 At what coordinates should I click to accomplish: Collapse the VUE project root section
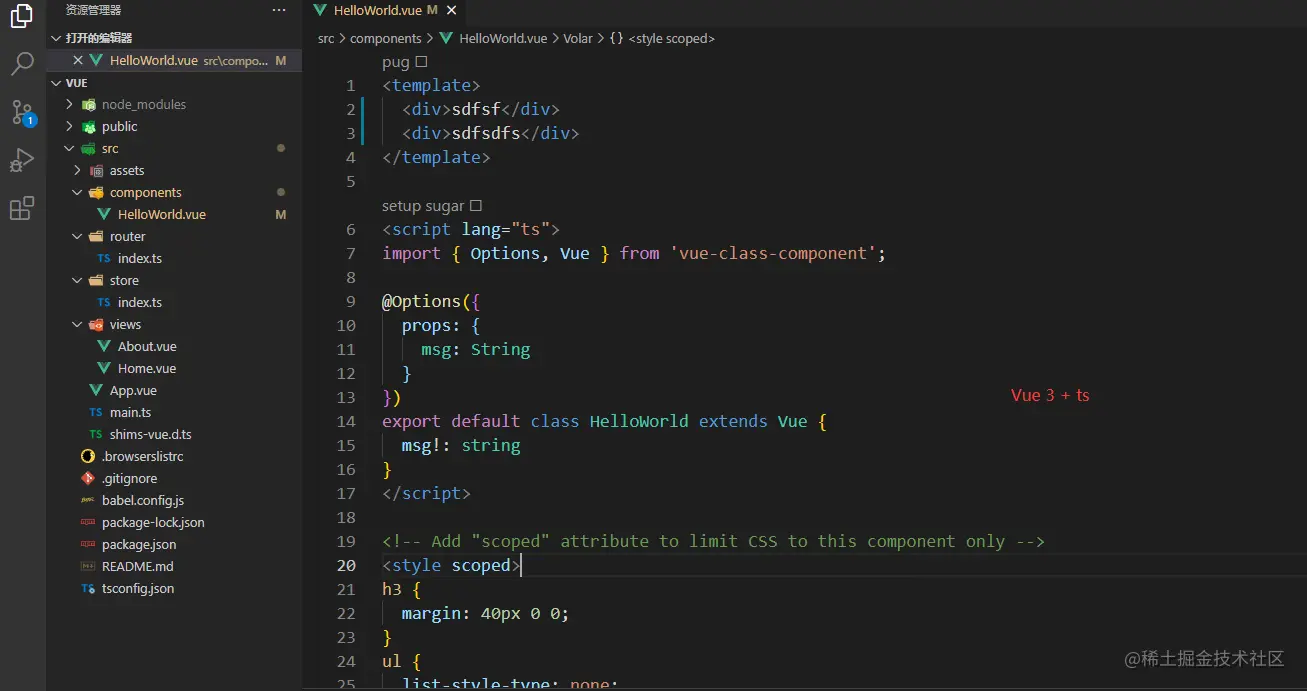coord(174,83)
